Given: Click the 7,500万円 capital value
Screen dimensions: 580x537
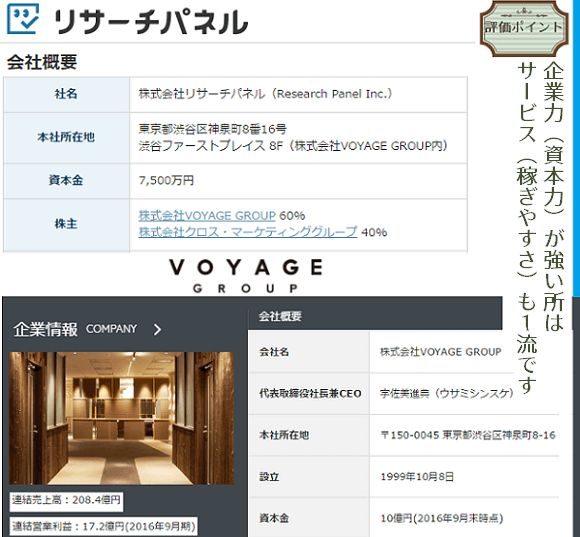Looking at the screenshot, I should click(x=166, y=180).
